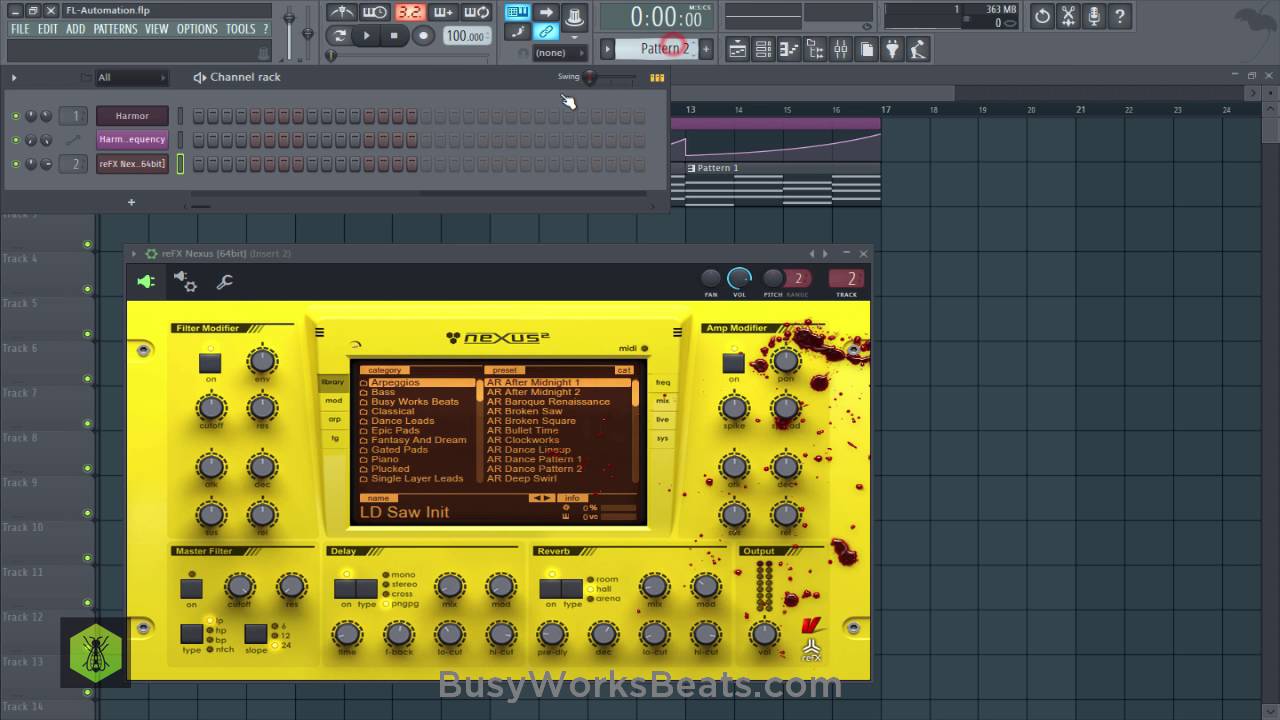Screen dimensions: 1280x720
Task: Mute the reFX Nexus channel light
Action: pyautogui.click(x=15, y=164)
